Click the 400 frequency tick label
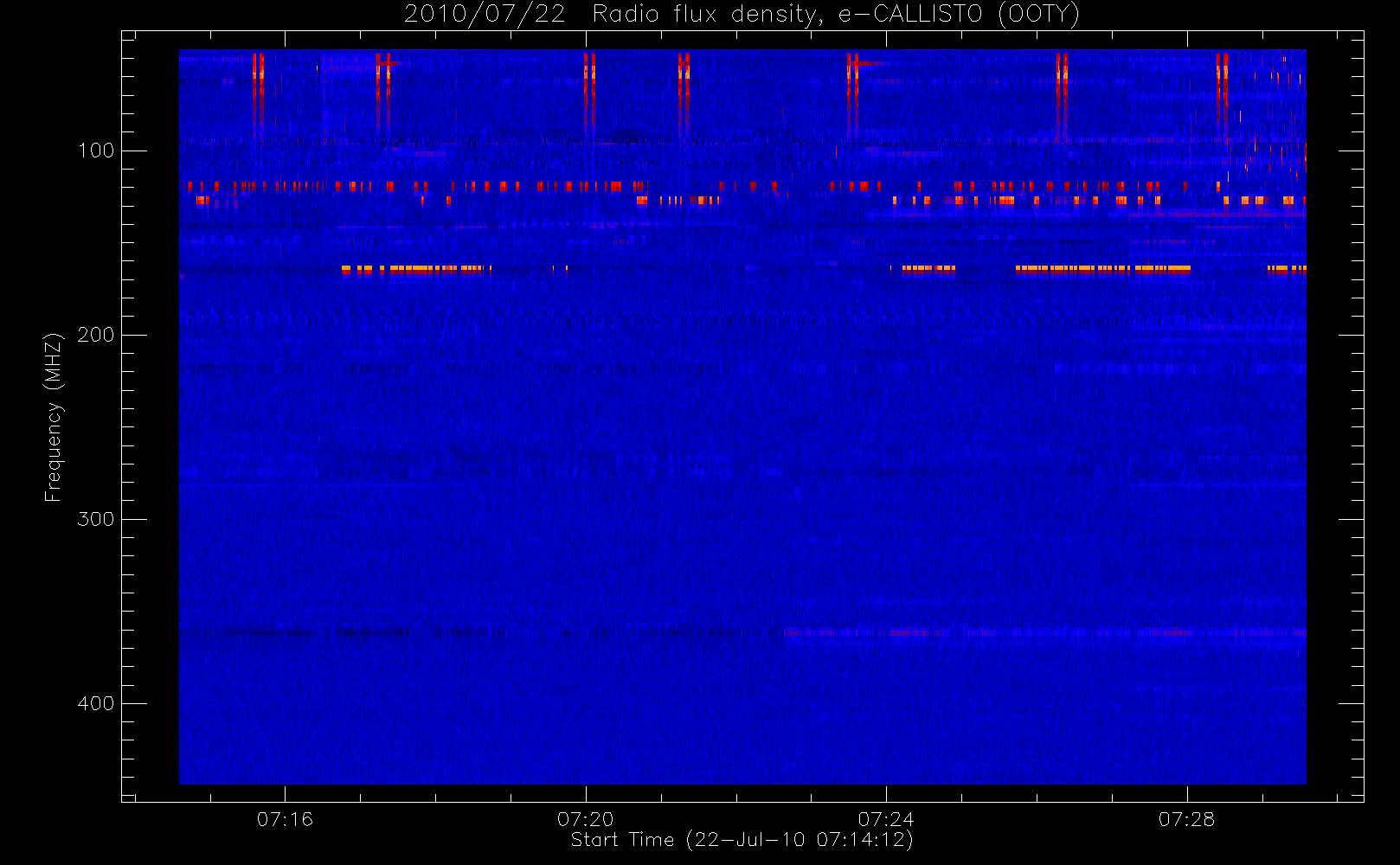Viewport: 1400px width, 865px height. [x=96, y=703]
